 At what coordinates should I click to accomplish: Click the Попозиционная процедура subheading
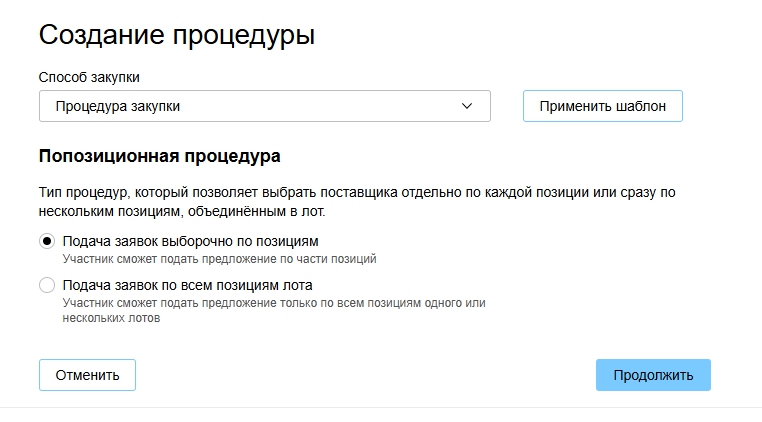(x=159, y=156)
